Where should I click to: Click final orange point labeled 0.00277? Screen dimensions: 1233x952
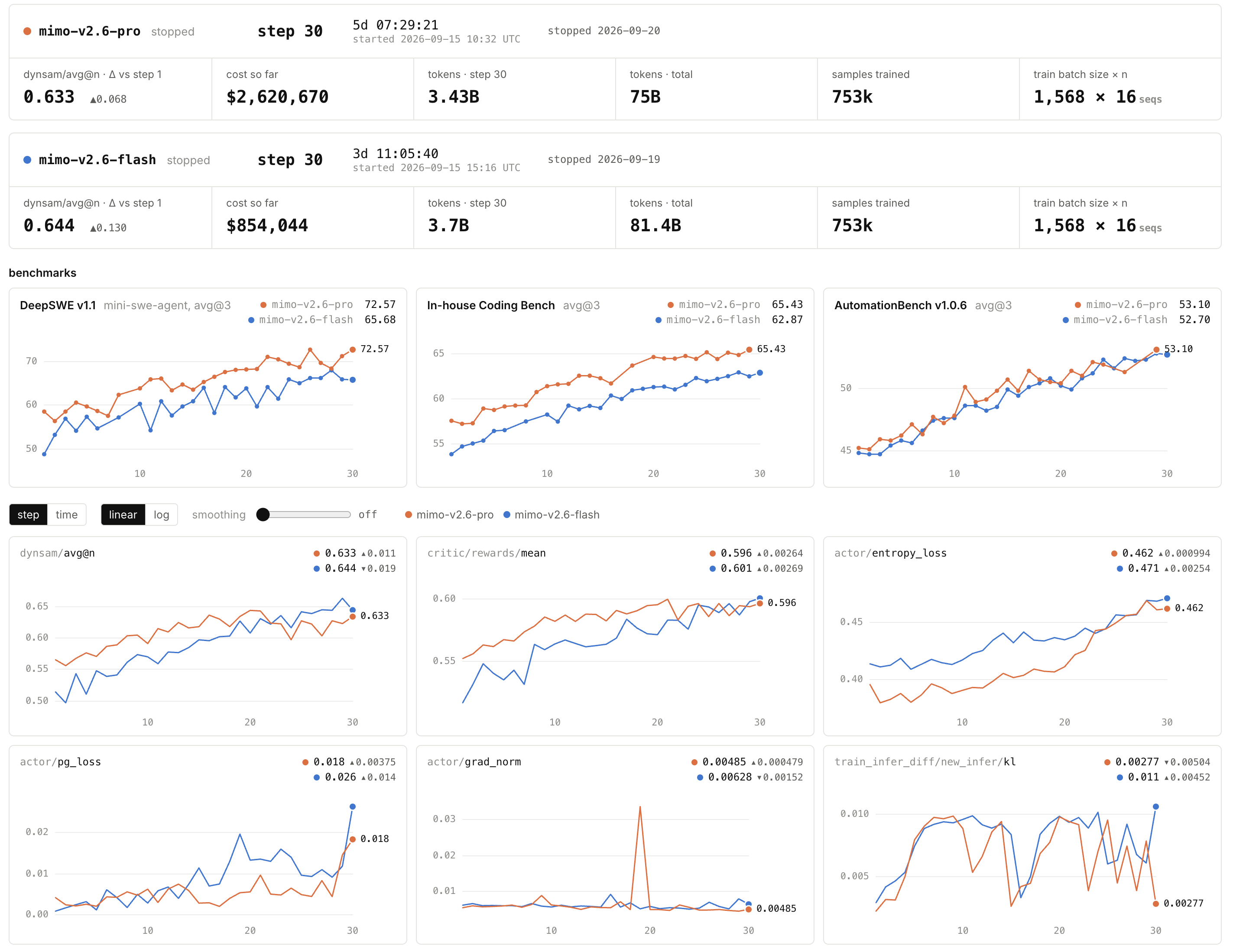1155,904
